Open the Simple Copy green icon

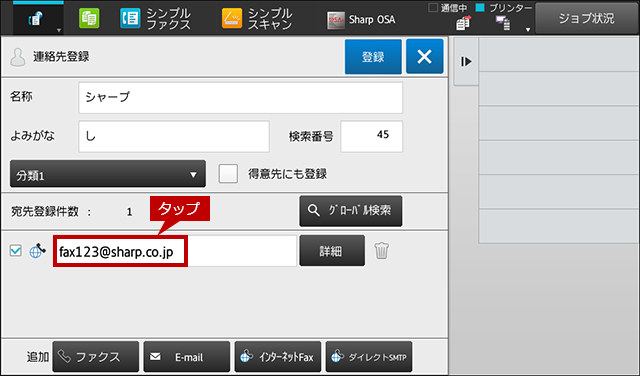tap(89, 18)
